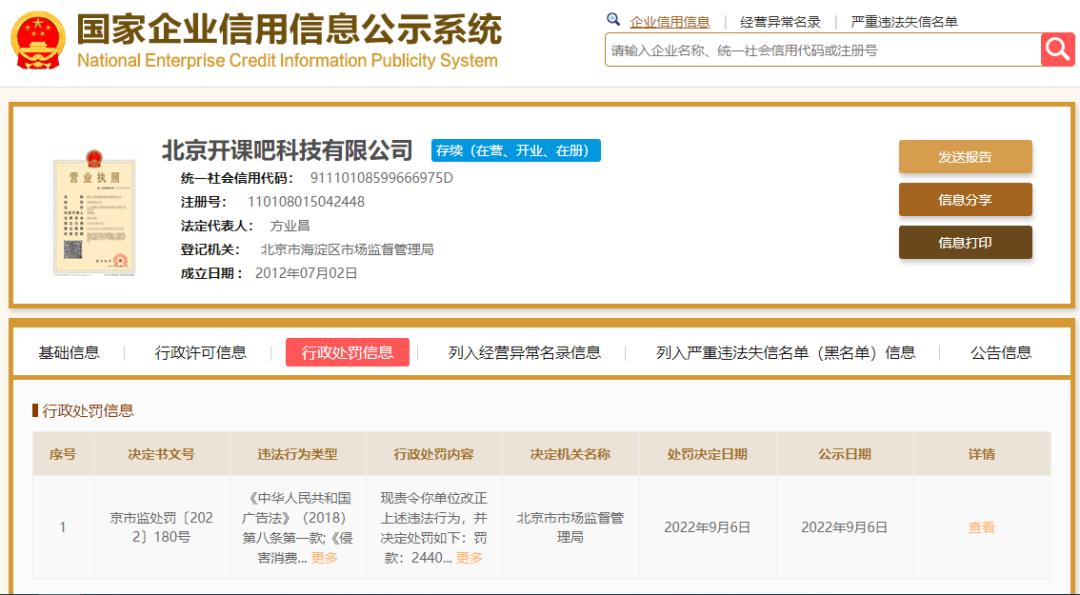Open the business license thumbnail image
This screenshot has width=1080, height=595.
click(94, 213)
